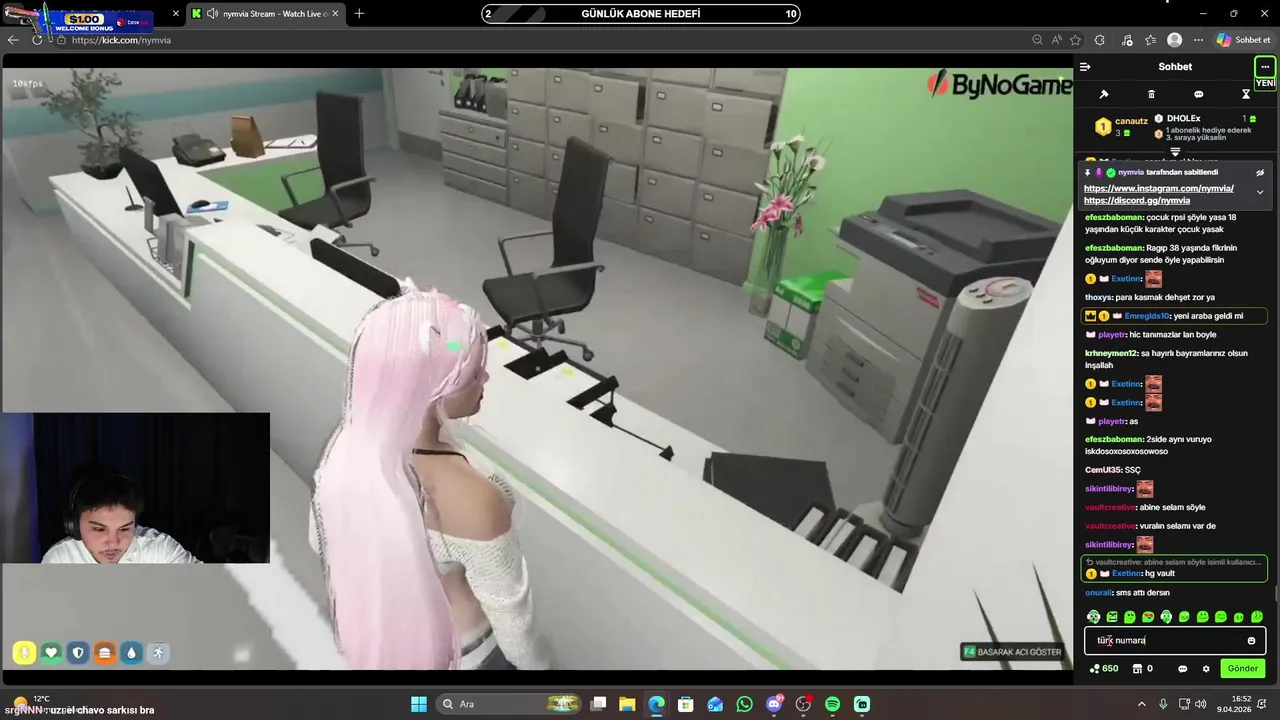Click the water drop thirst HUD icon
Screen dimensions: 1280x720
click(x=131, y=653)
